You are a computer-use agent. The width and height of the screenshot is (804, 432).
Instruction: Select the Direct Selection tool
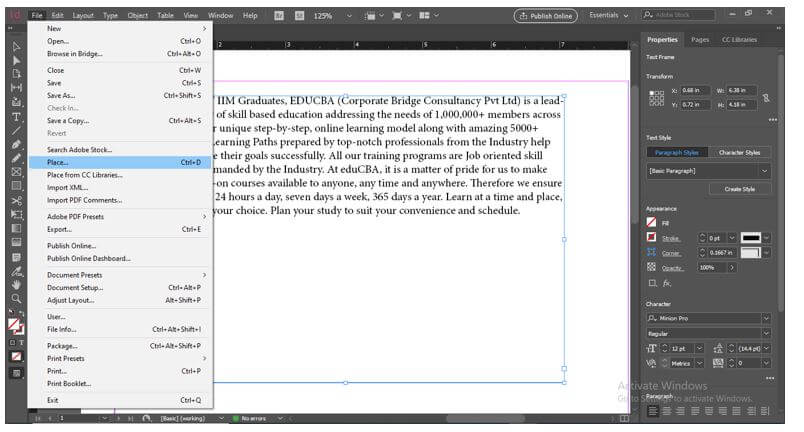[16, 60]
